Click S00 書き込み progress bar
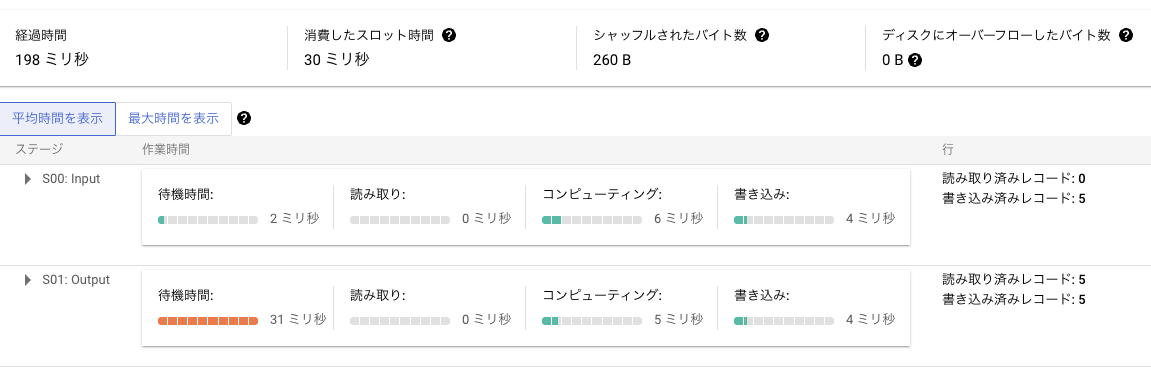This screenshot has width=1151, height=380. [x=784, y=219]
